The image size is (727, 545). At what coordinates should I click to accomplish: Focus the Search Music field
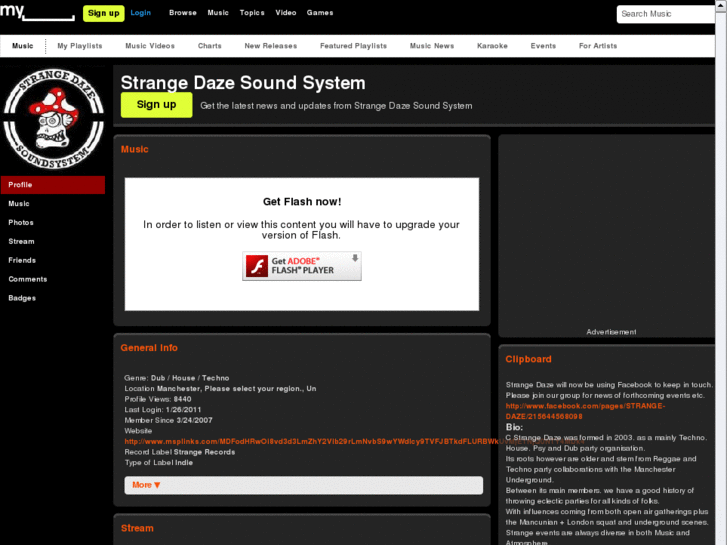pos(666,14)
